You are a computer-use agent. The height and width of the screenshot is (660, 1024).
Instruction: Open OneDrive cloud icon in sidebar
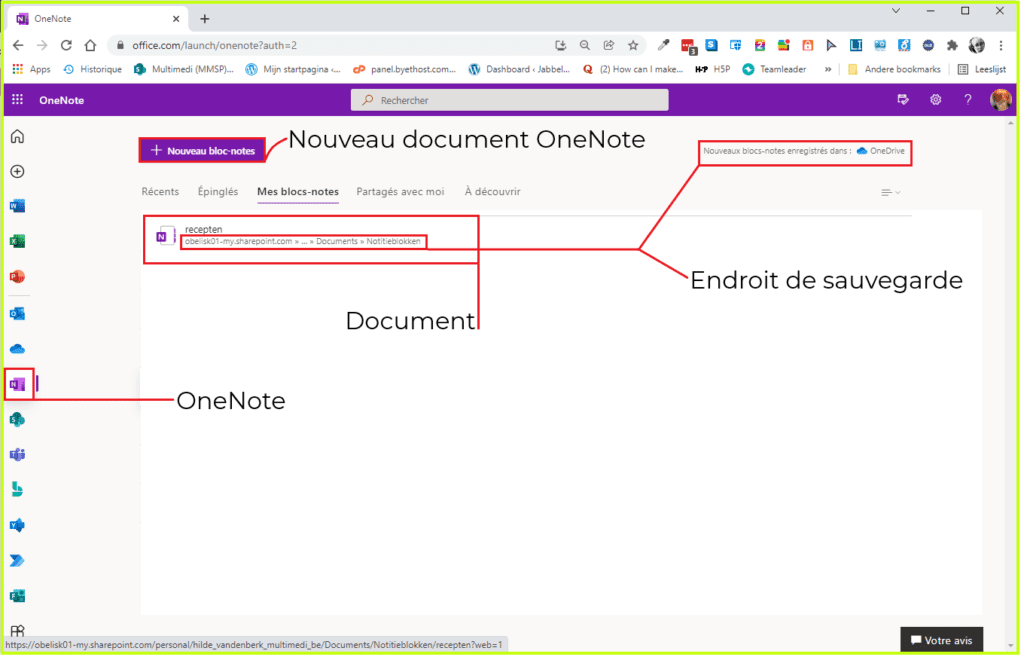tap(18, 349)
